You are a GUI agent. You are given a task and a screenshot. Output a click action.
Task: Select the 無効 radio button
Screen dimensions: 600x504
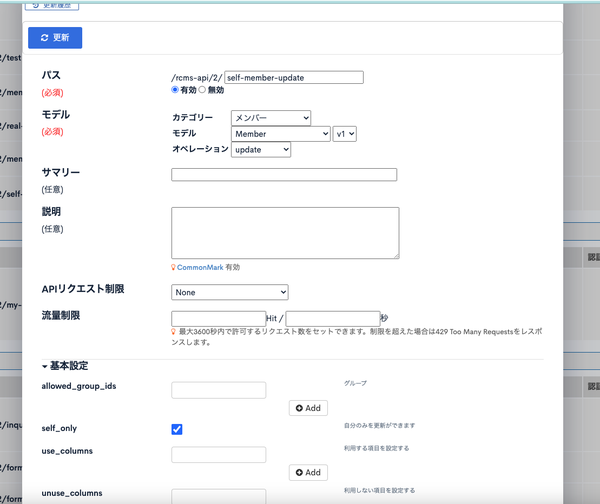(x=202, y=90)
